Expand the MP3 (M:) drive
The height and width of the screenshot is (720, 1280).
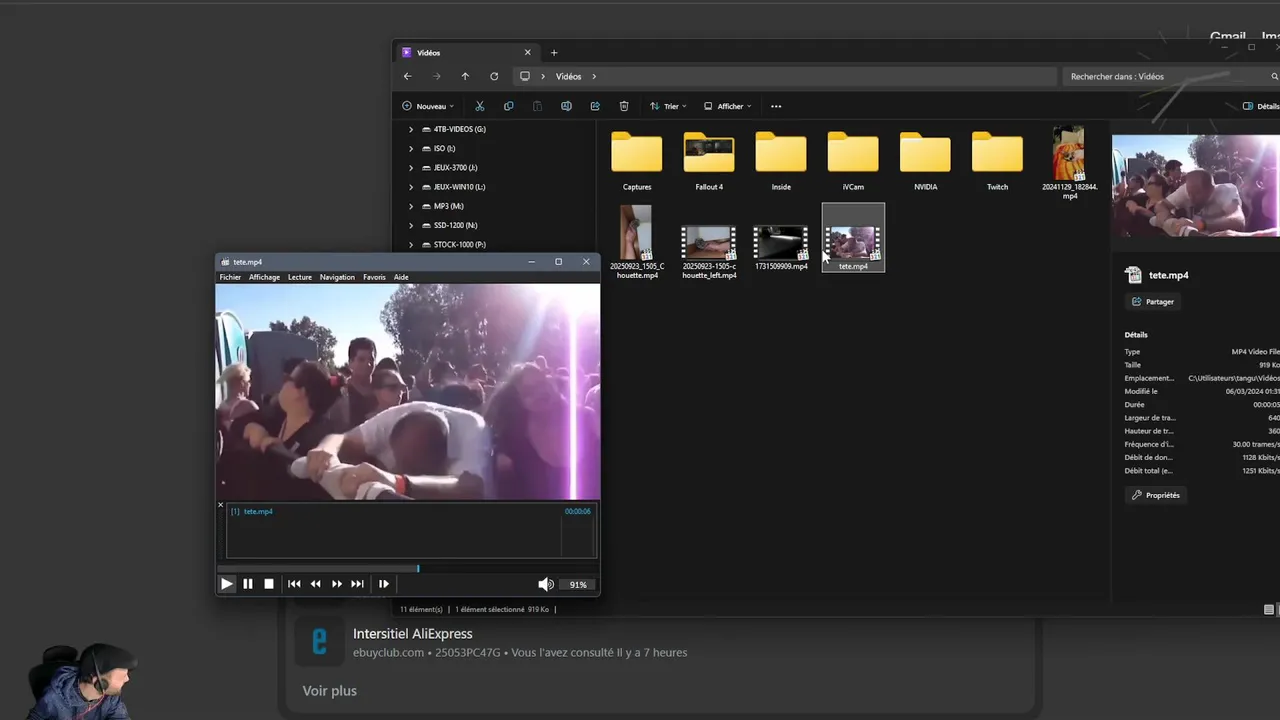coord(411,206)
